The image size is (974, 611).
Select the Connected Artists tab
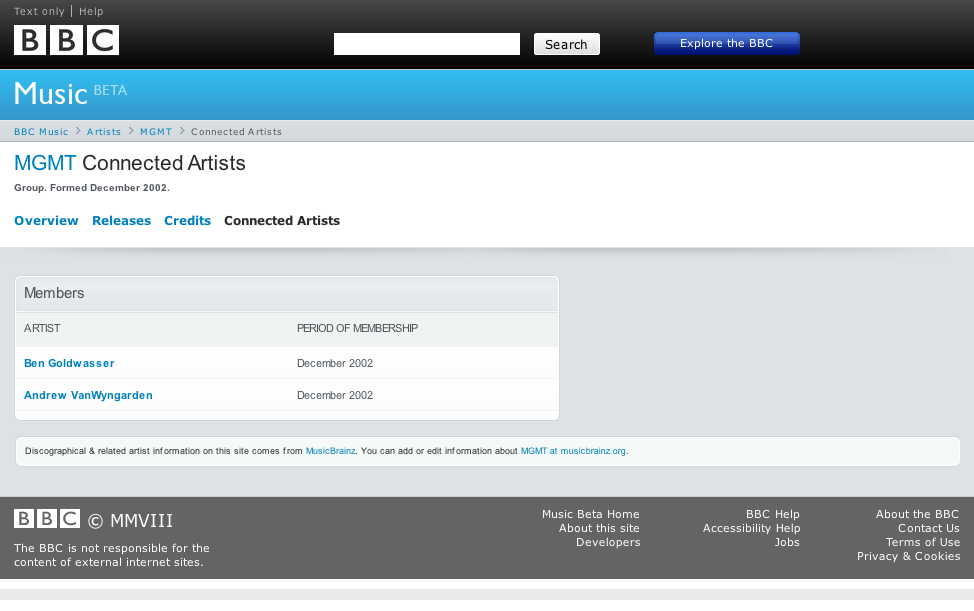coord(282,220)
